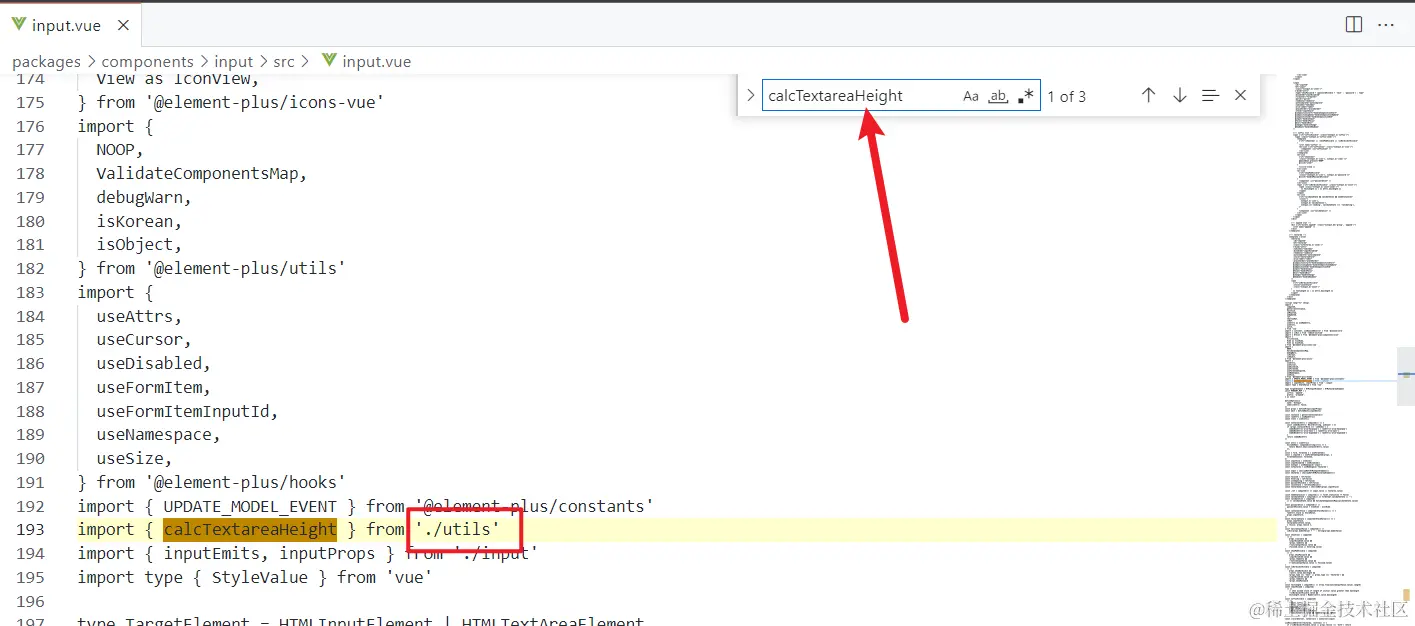Click UPDATE_MODEL_EVENT on line 192
The image size is (1415, 626).
[249, 506]
